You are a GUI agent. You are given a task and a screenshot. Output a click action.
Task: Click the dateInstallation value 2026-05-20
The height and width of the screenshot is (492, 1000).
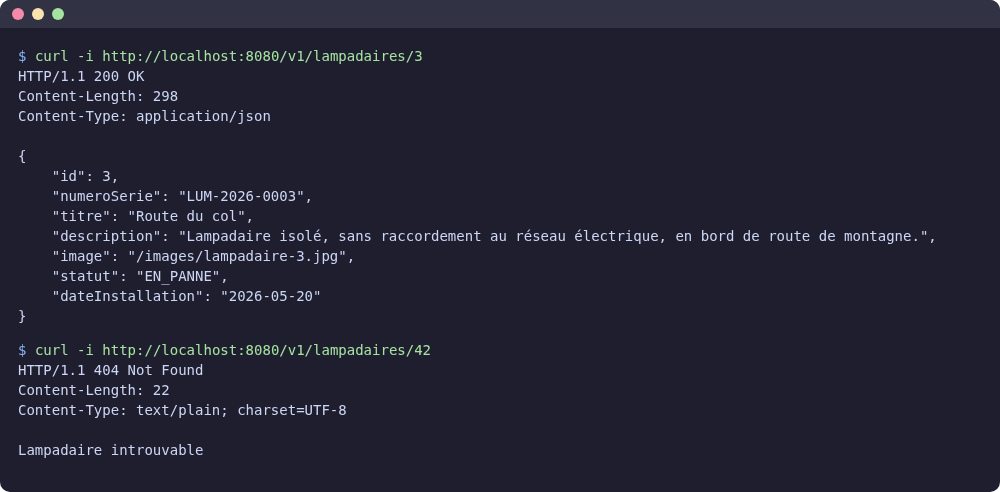pyautogui.click(x=271, y=296)
